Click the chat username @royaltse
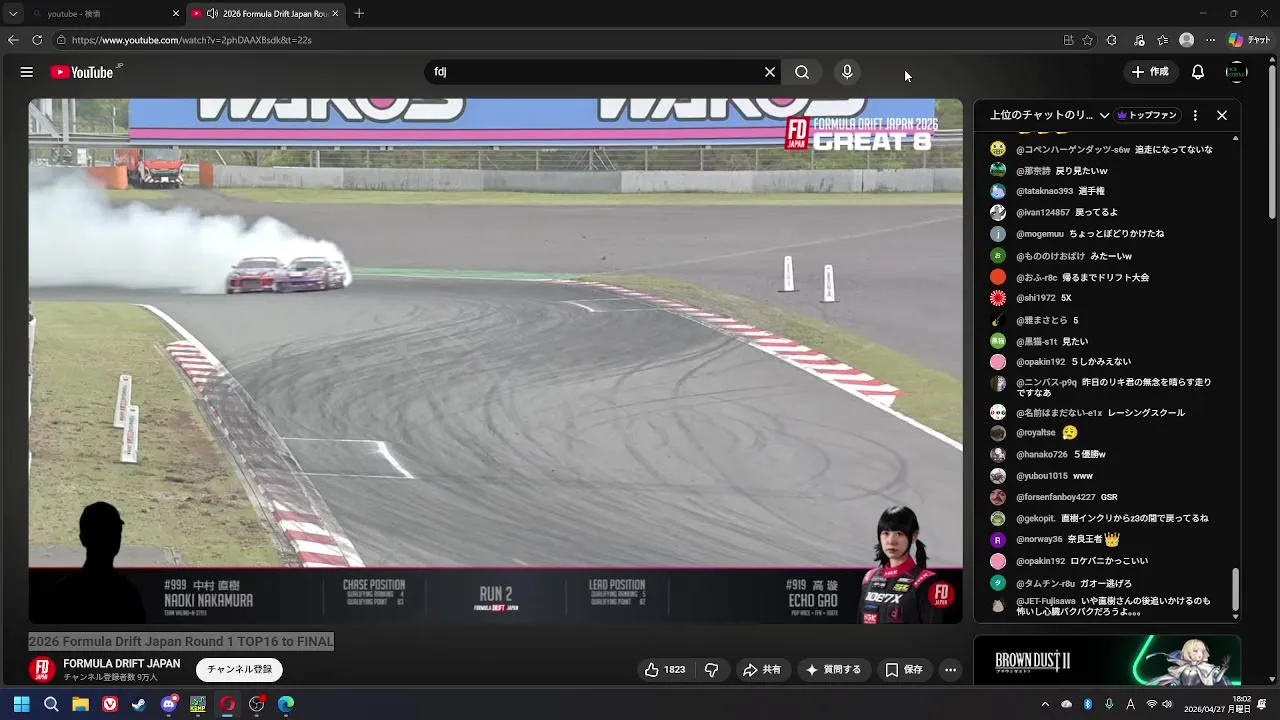 [x=1036, y=433]
